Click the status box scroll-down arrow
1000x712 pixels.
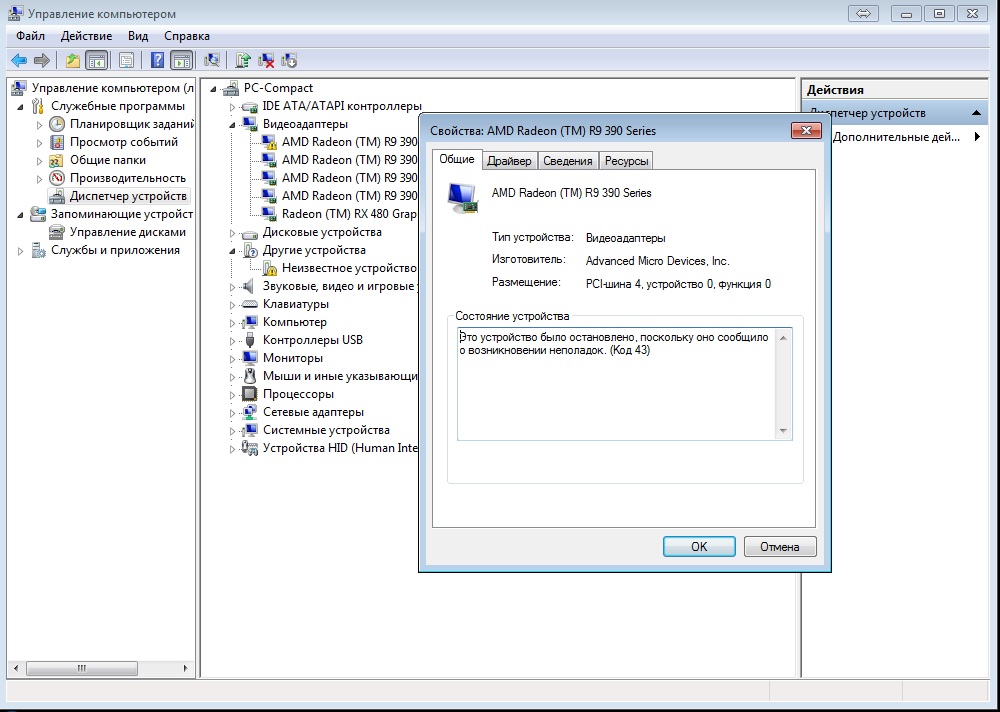783,431
